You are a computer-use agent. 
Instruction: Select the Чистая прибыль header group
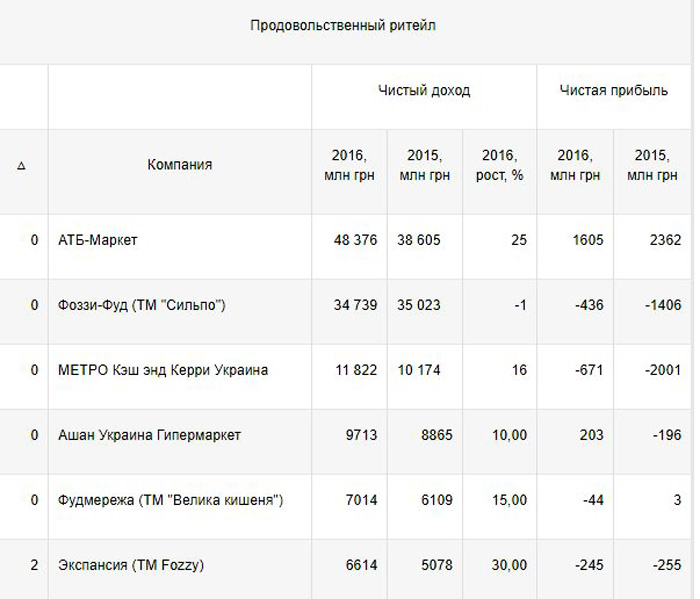click(615, 91)
